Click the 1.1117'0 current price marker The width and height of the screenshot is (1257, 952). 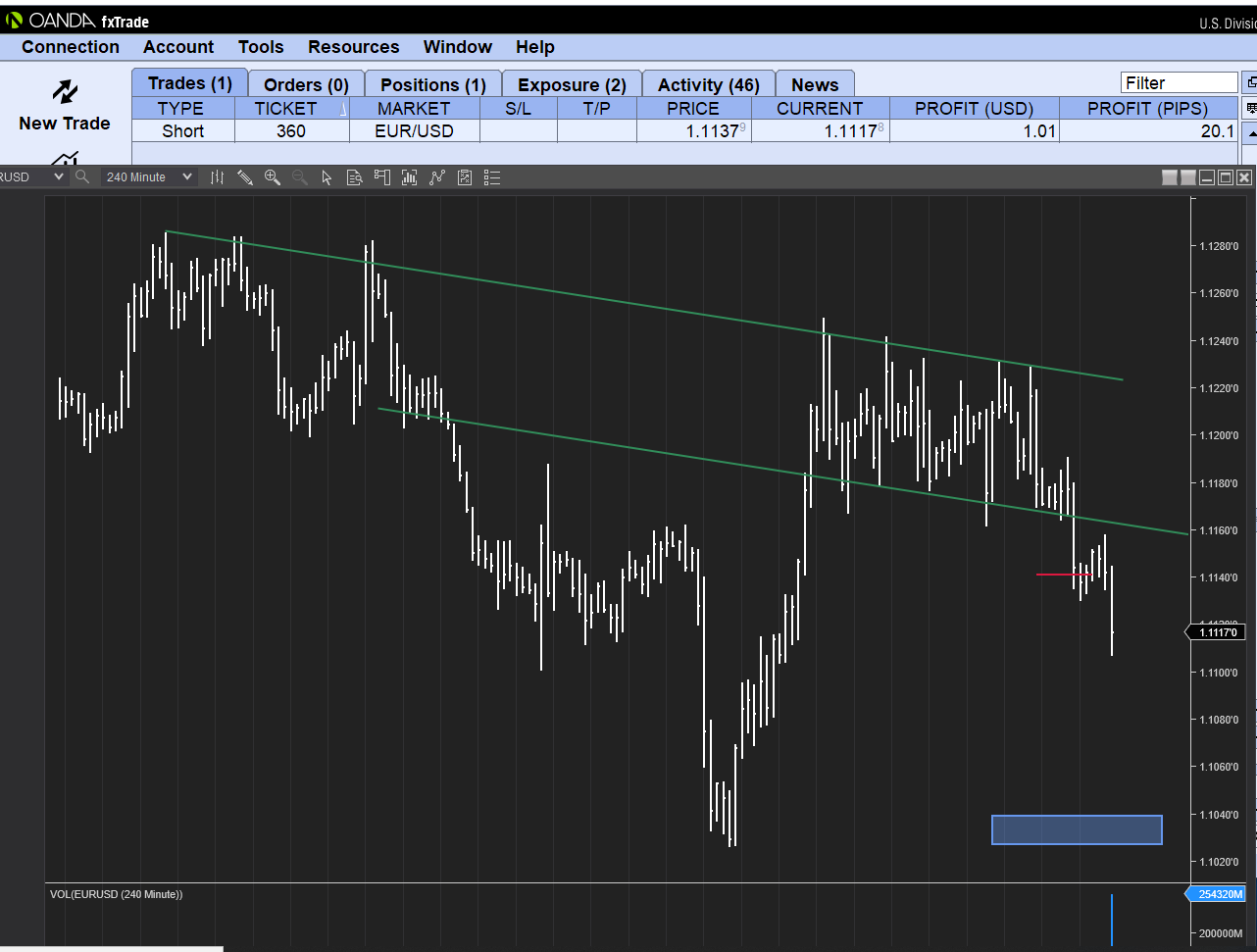[x=1216, y=632]
